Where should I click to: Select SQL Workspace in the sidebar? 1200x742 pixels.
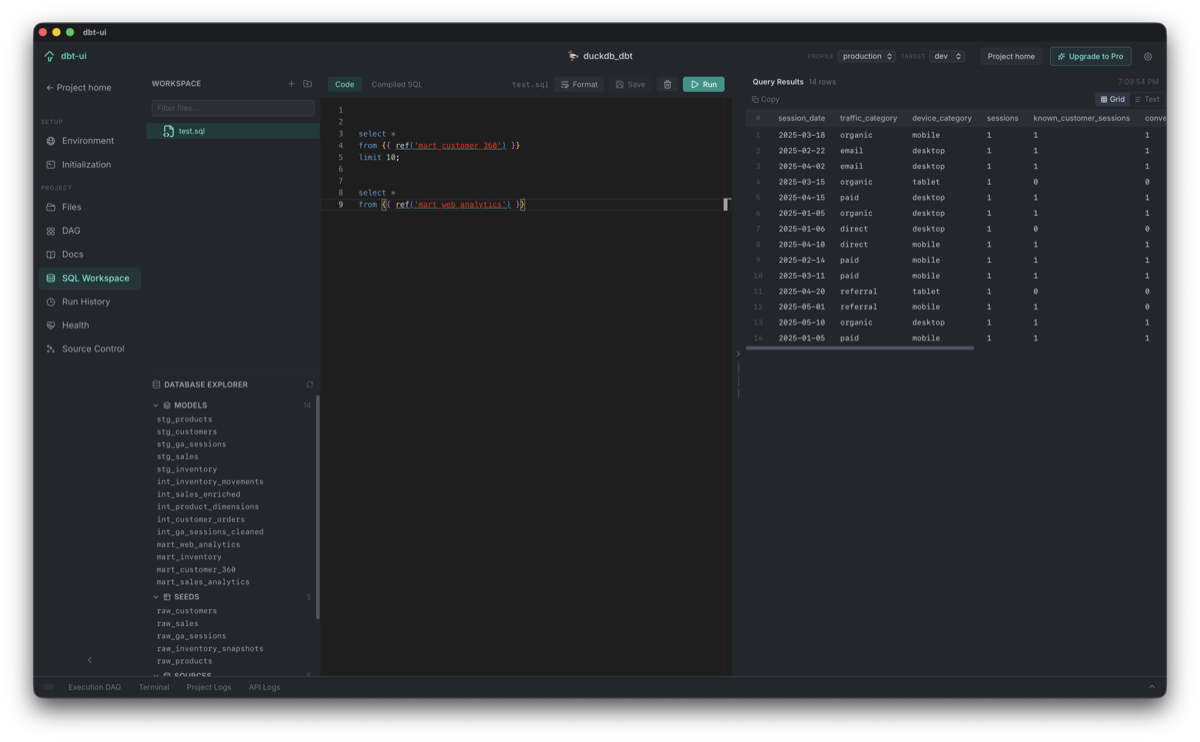89,278
